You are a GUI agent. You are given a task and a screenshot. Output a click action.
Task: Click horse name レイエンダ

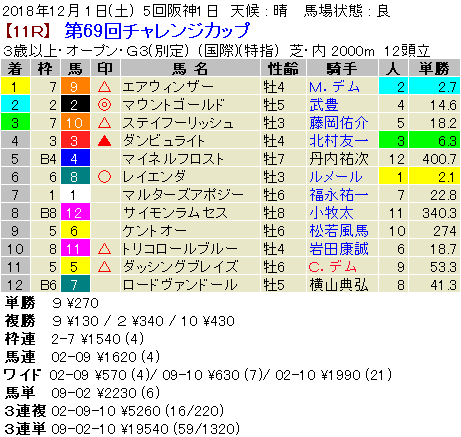(154, 177)
